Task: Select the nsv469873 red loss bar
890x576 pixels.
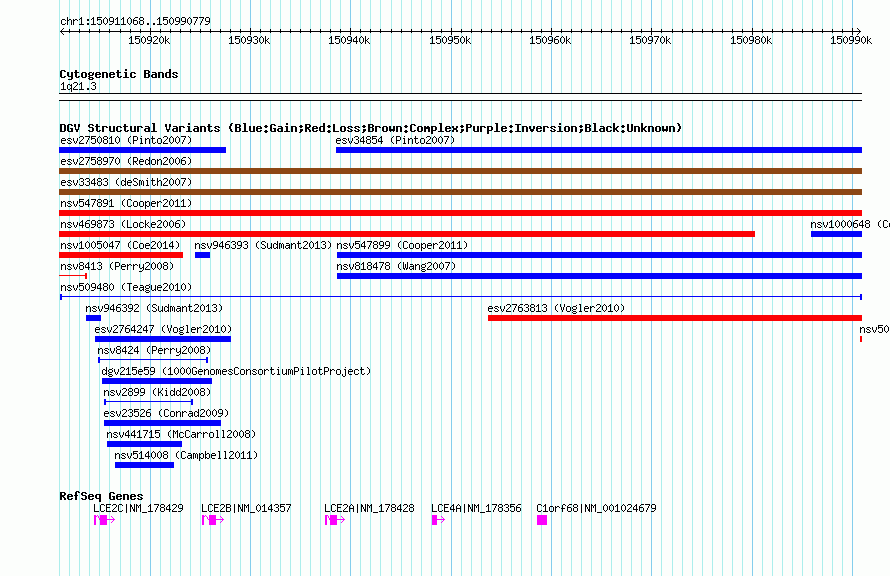Action: tap(407, 234)
